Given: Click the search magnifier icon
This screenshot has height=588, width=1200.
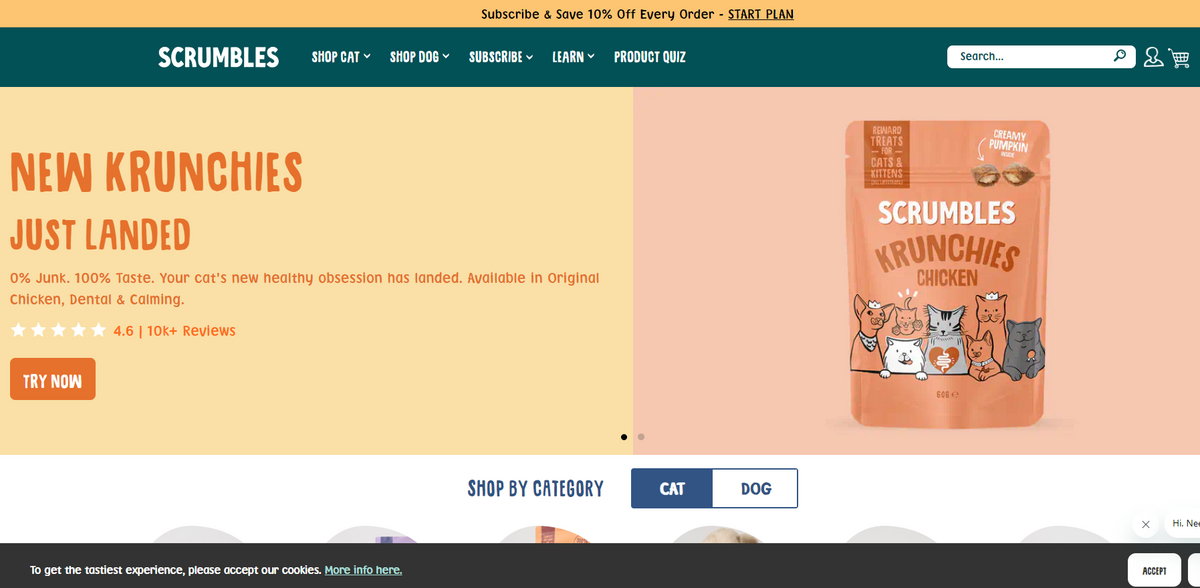Looking at the screenshot, I should pyautogui.click(x=1120, y=56).
